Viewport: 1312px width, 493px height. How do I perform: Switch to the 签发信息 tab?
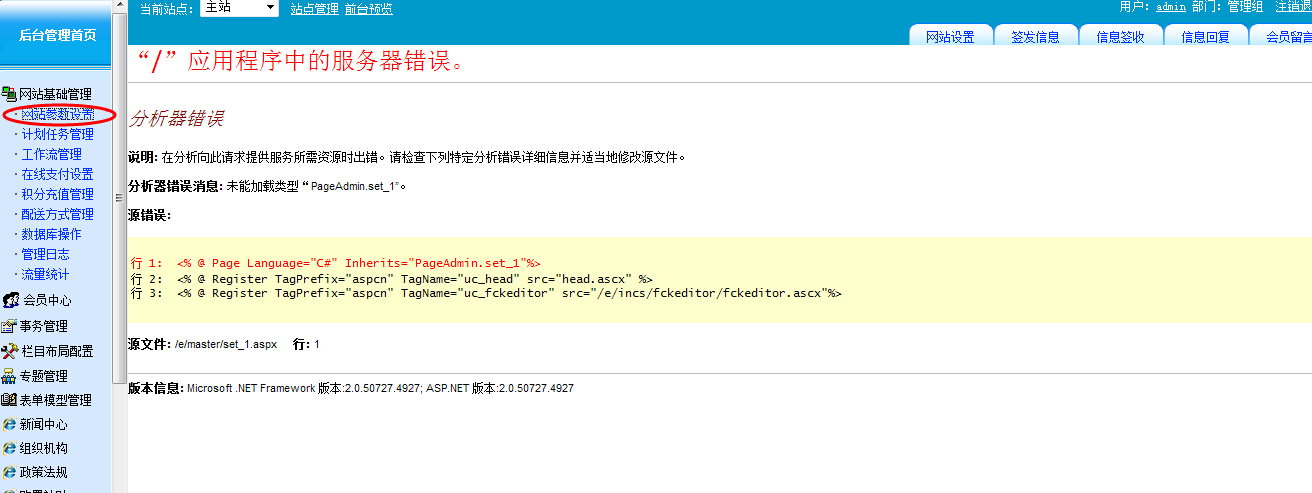pyautogui.click(x=1035, y=37)
